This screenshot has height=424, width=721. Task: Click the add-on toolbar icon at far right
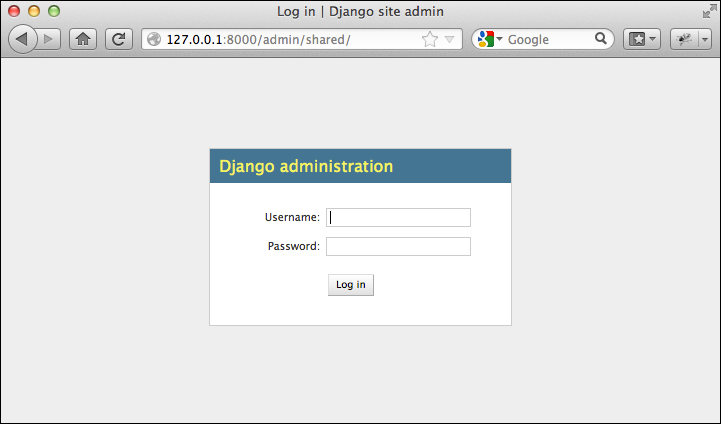click(x=684, y=39)
